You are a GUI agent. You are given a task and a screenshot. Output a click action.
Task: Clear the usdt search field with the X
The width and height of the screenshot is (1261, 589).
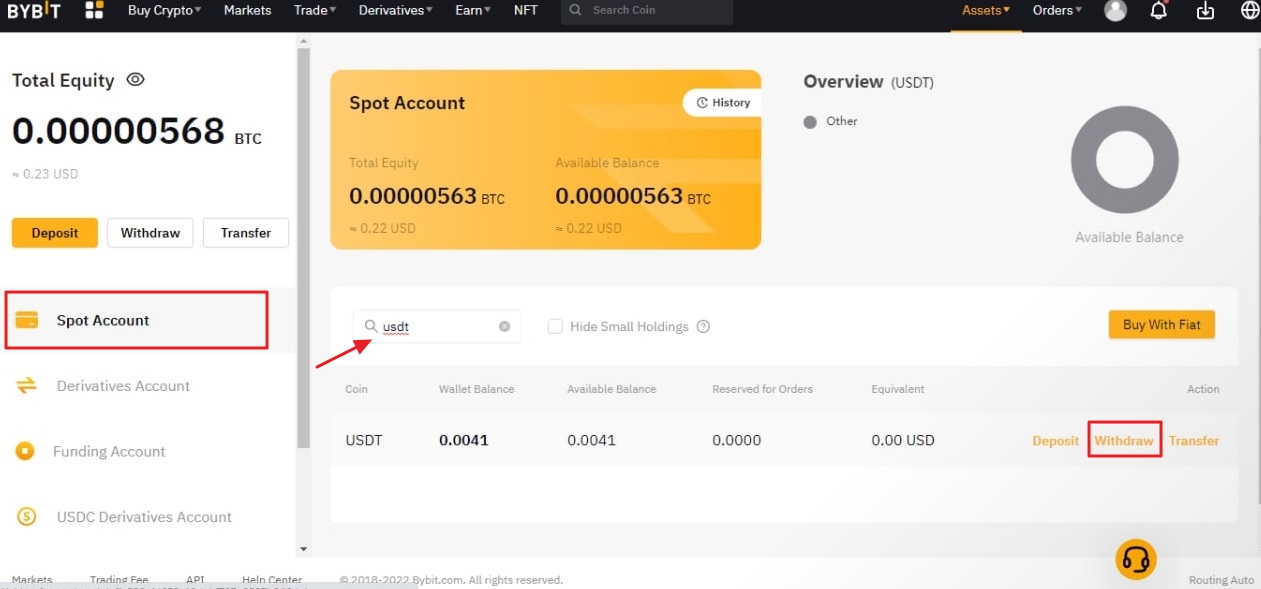click(504, 326)
